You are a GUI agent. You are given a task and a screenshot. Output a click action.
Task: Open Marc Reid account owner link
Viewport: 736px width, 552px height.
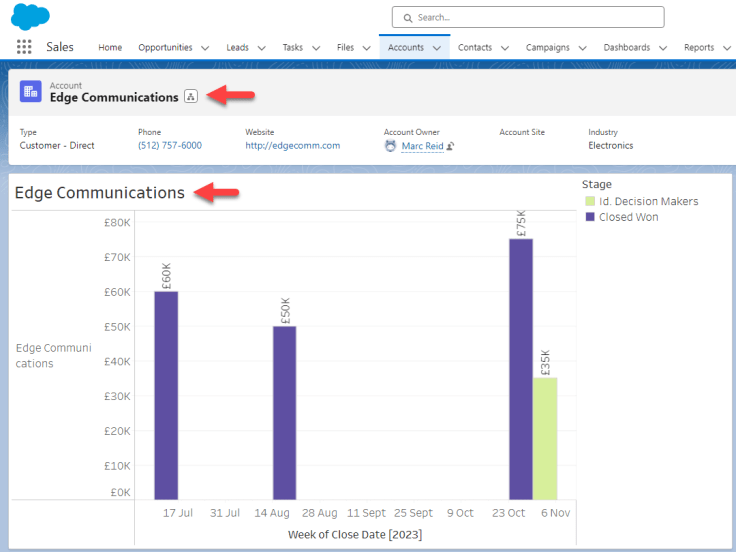click(422, 146)
